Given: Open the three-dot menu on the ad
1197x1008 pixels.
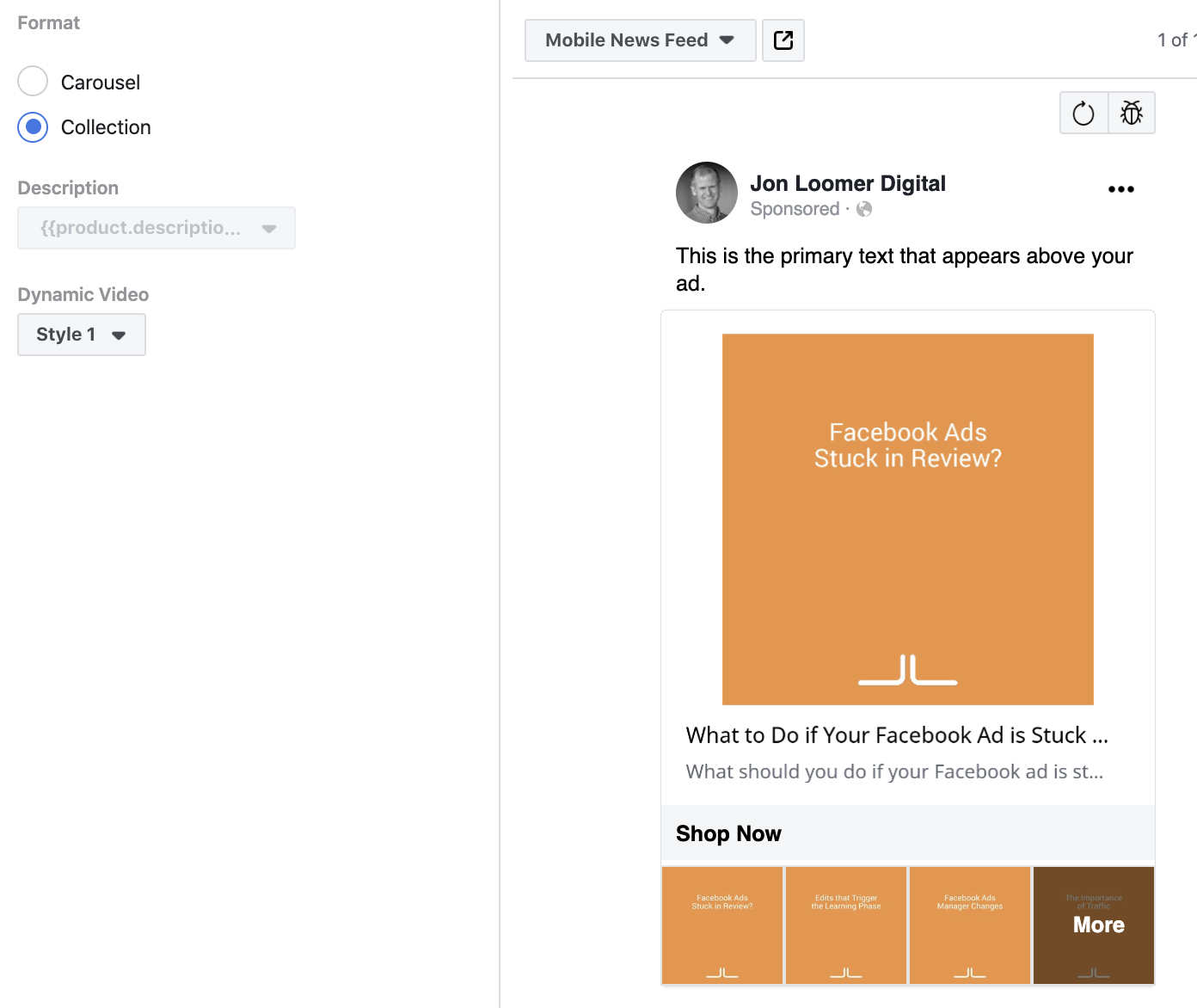Looking at the screenshot, I should [1121, 189].
